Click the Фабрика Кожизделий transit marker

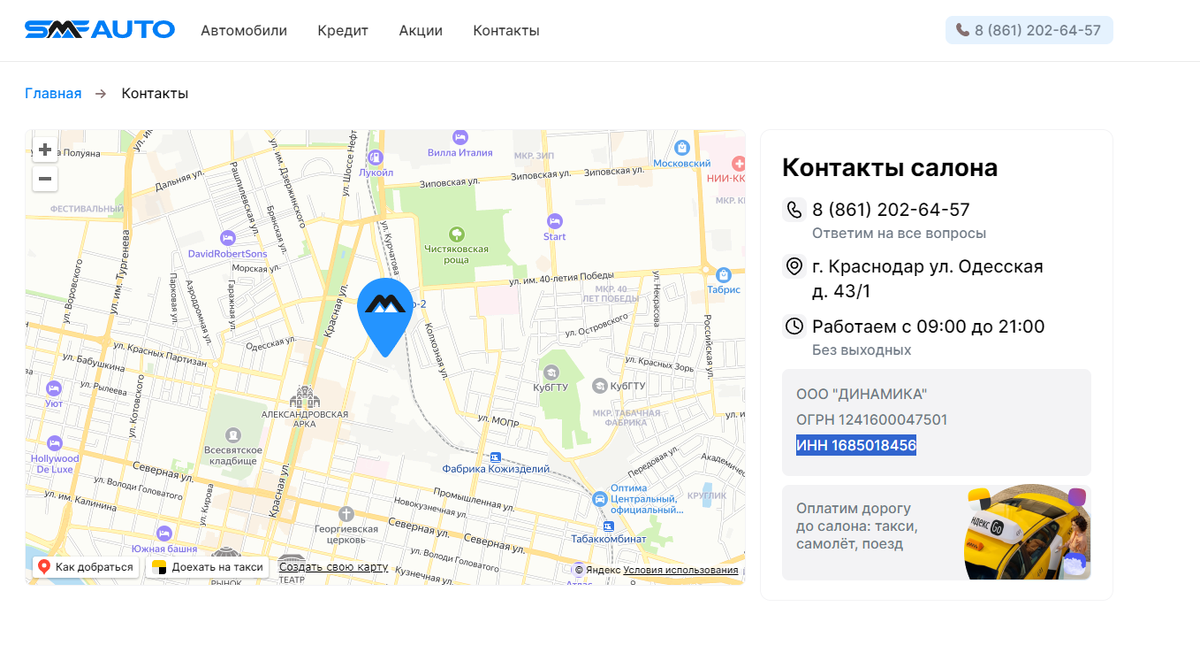496,457
